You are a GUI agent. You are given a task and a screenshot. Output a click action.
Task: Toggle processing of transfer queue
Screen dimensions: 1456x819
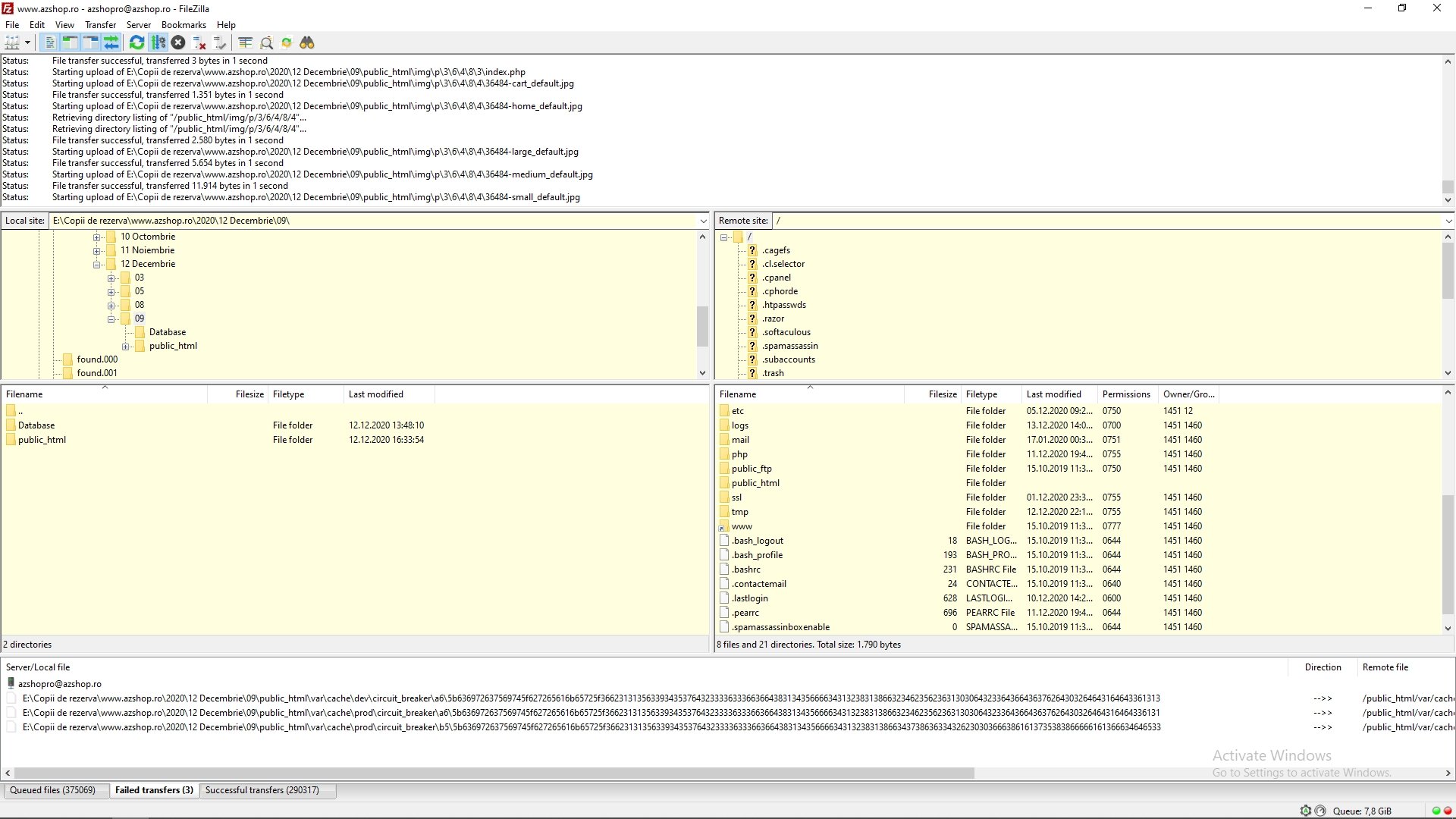tap(158, 42)
